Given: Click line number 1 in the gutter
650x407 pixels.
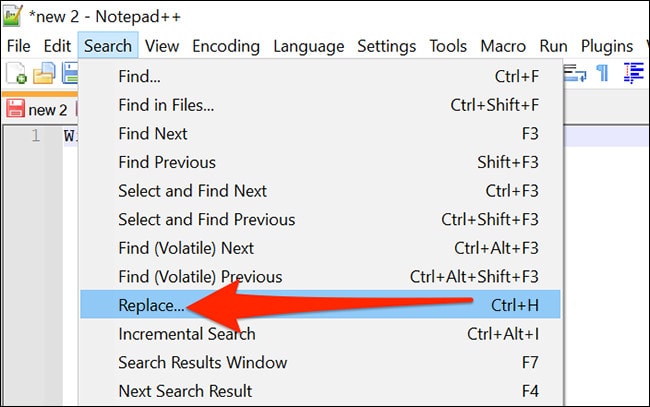Looking at the screenshot, I should [x=36, y=136].
